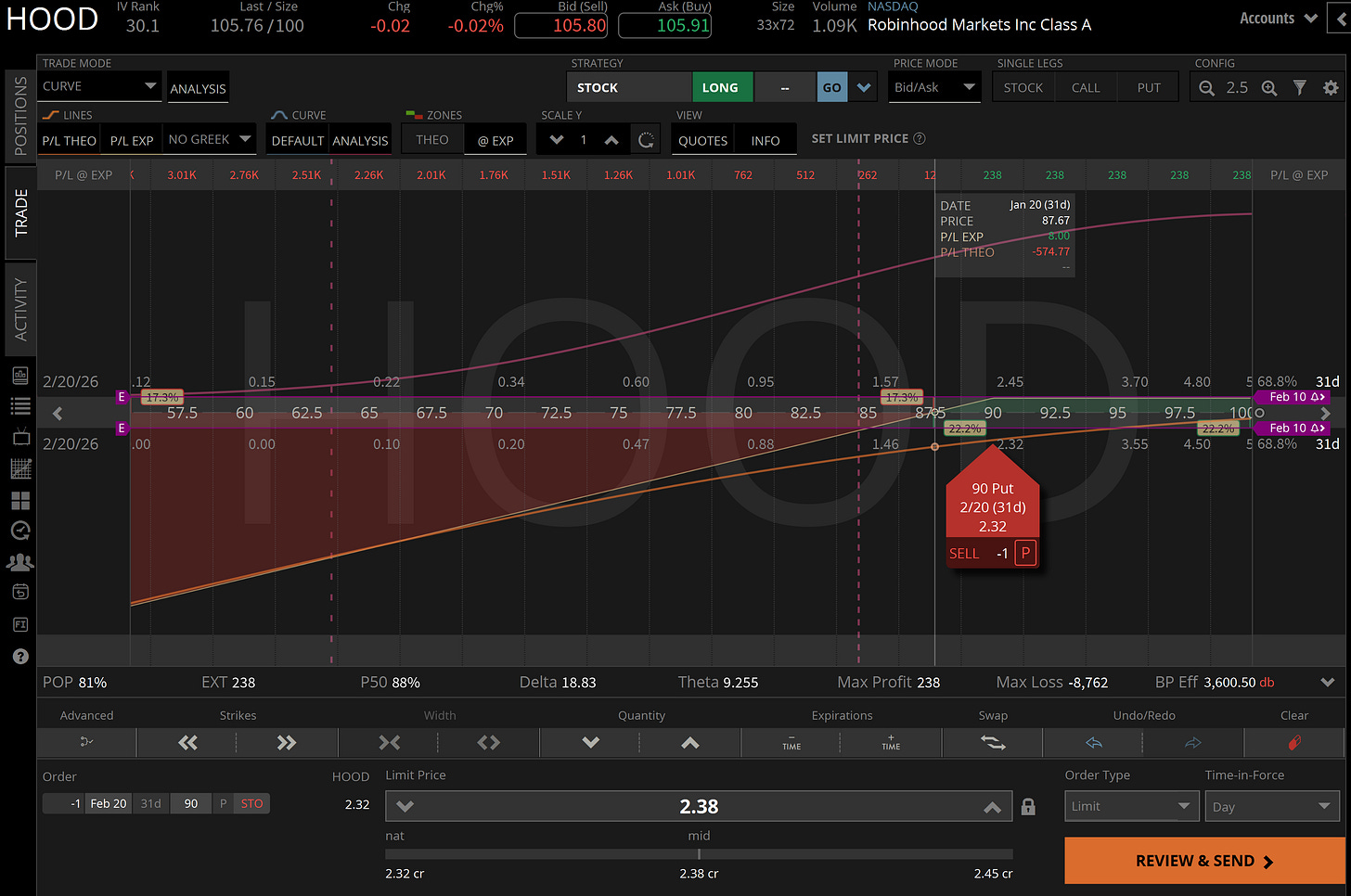Open the four-tile dashboard sidebar icon
The image size is (1351, 896).
coord(20,501)
